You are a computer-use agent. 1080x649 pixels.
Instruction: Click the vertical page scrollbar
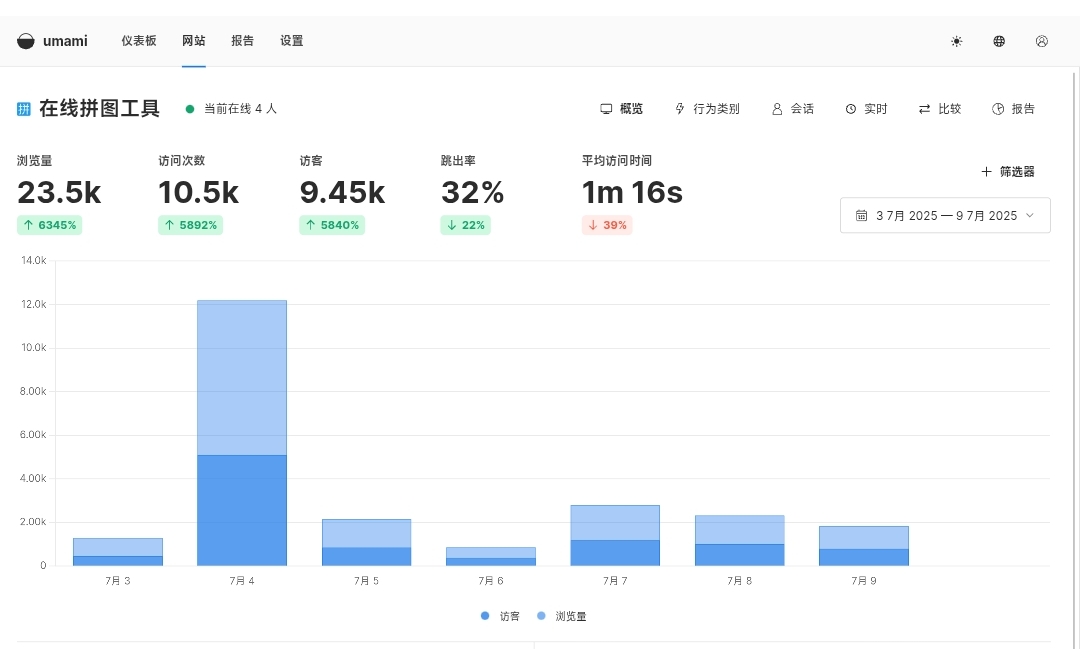(x=1076, y=358)
